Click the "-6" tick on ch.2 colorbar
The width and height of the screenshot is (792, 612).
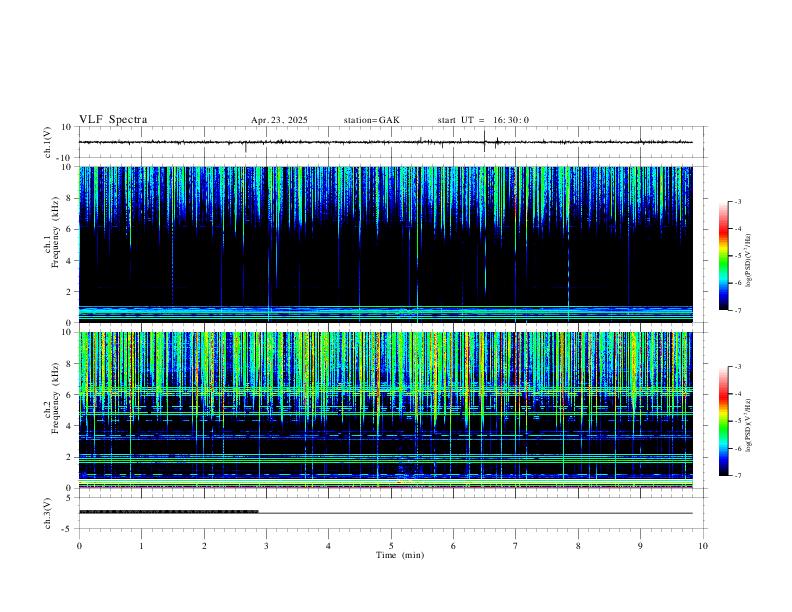[x=737, y=448]
